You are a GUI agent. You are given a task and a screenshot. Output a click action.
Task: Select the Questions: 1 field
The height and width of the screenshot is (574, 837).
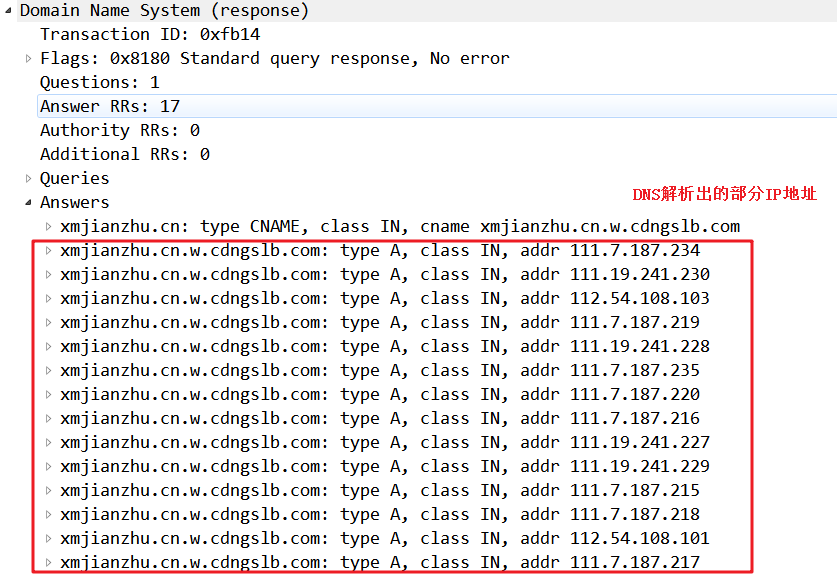pyautogui.click(x=100, y=83)
